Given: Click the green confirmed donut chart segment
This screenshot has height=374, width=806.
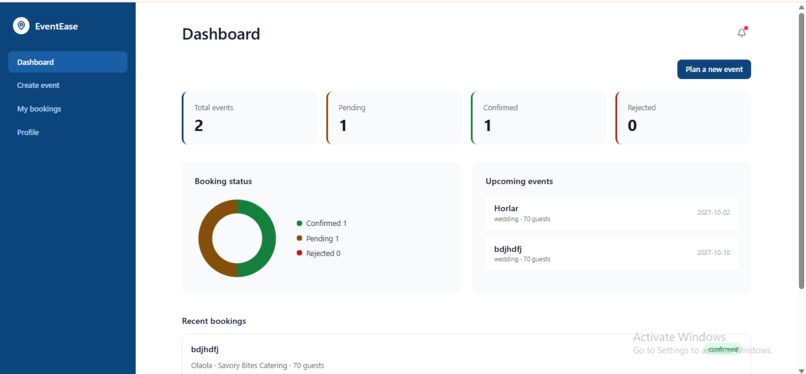Looking at the screenshot, I should pyautogui.click(x=269, y=238).
